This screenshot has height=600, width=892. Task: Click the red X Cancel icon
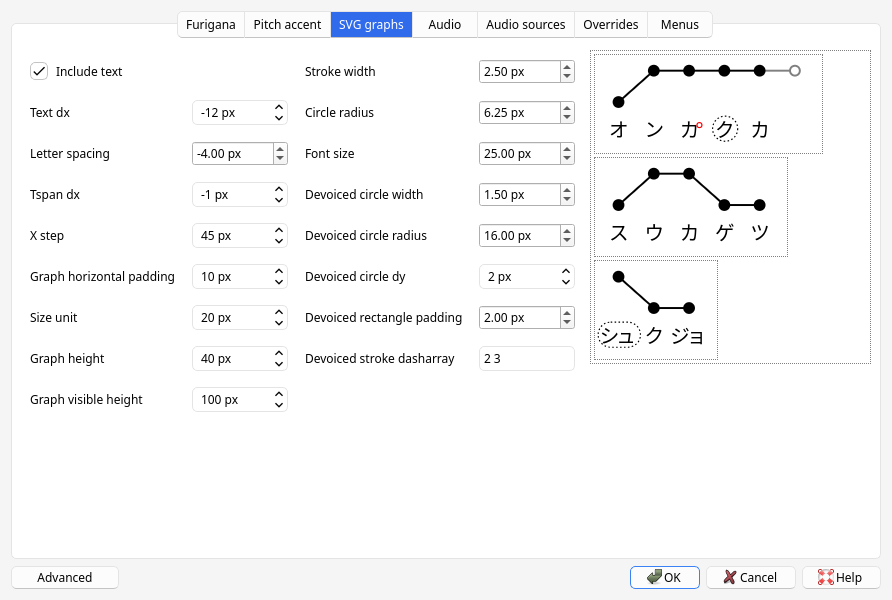pyautogui.click(x=729, y=577)
